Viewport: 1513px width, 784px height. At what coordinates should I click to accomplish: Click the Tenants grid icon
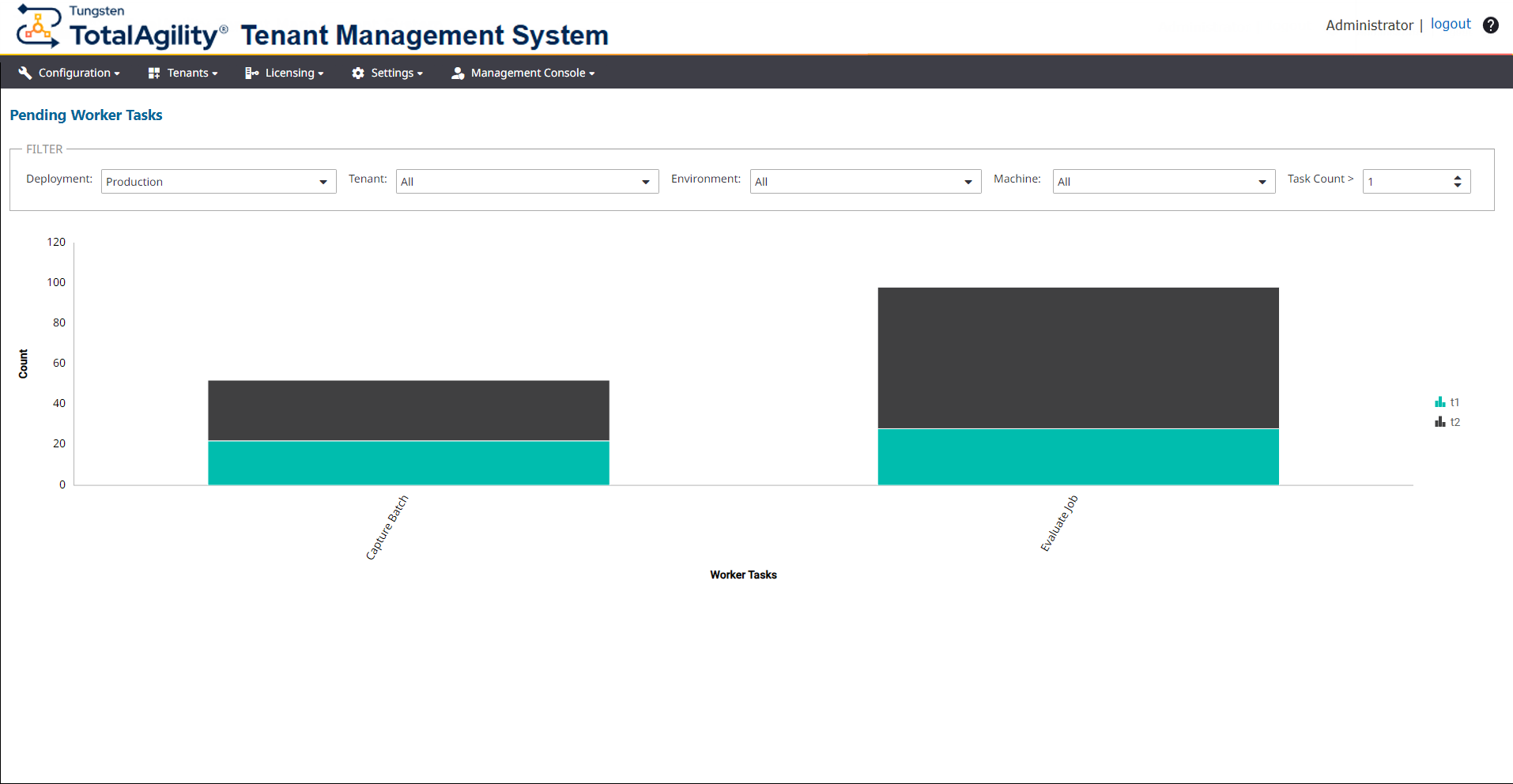pos(153,73)
